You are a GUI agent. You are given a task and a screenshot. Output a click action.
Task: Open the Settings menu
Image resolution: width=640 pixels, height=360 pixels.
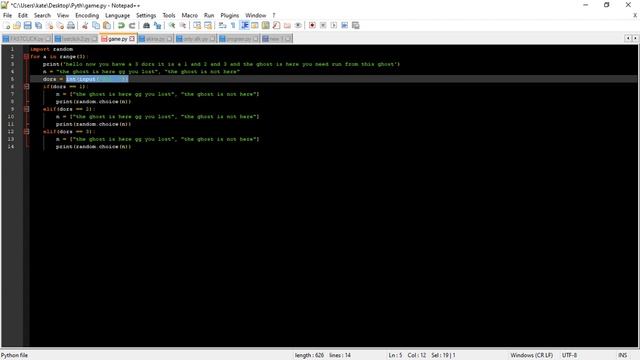click(x=146, y=15)
